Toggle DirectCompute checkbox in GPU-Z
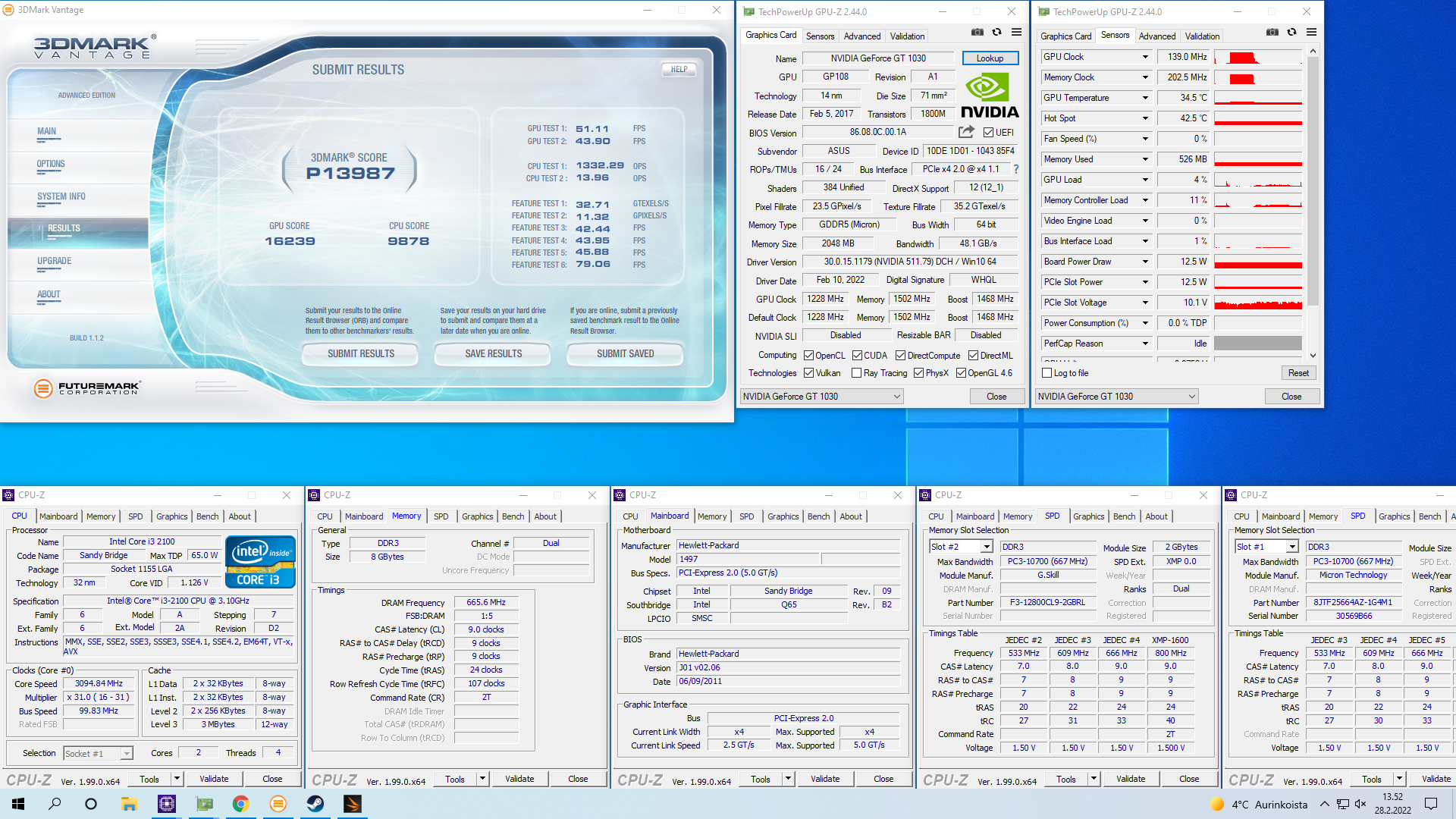 point(900,356)
